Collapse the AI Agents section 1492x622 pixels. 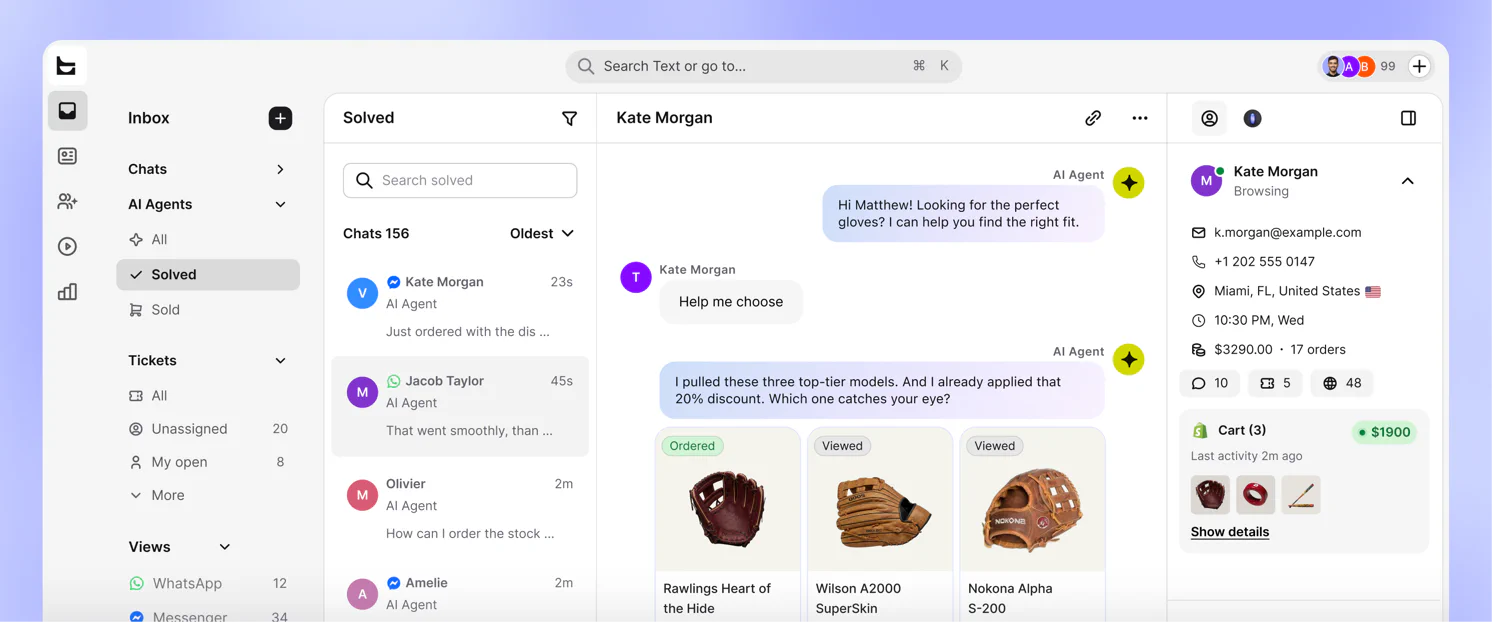tap(280, 204)
